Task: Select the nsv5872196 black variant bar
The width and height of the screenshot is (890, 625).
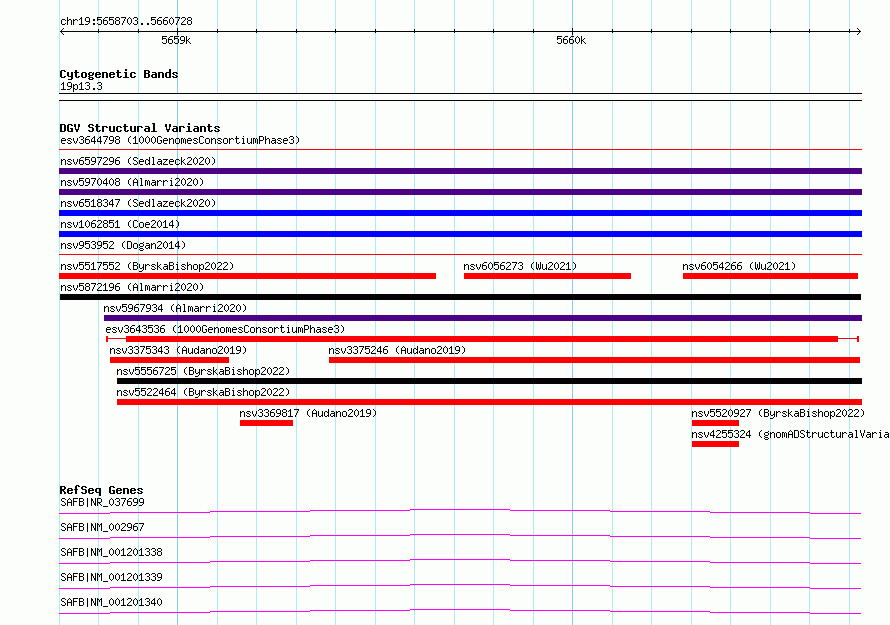Action: (460, 297)
